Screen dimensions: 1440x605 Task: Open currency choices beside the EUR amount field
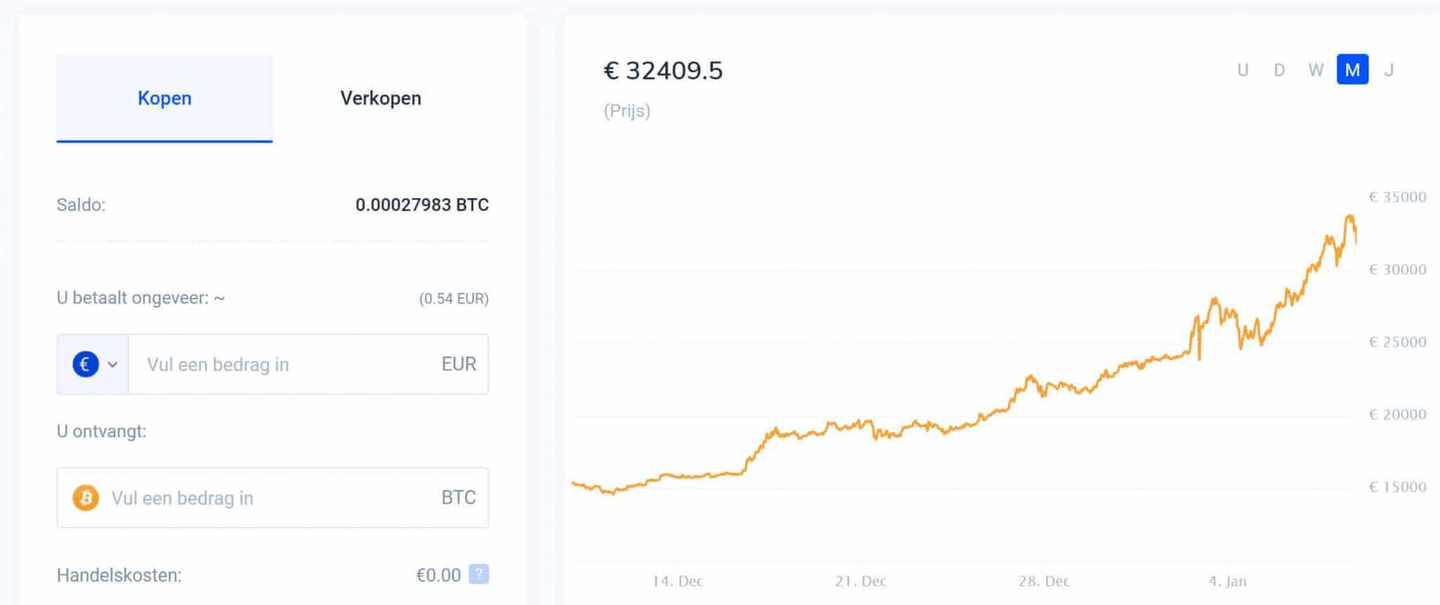click(x=92, y=364)
